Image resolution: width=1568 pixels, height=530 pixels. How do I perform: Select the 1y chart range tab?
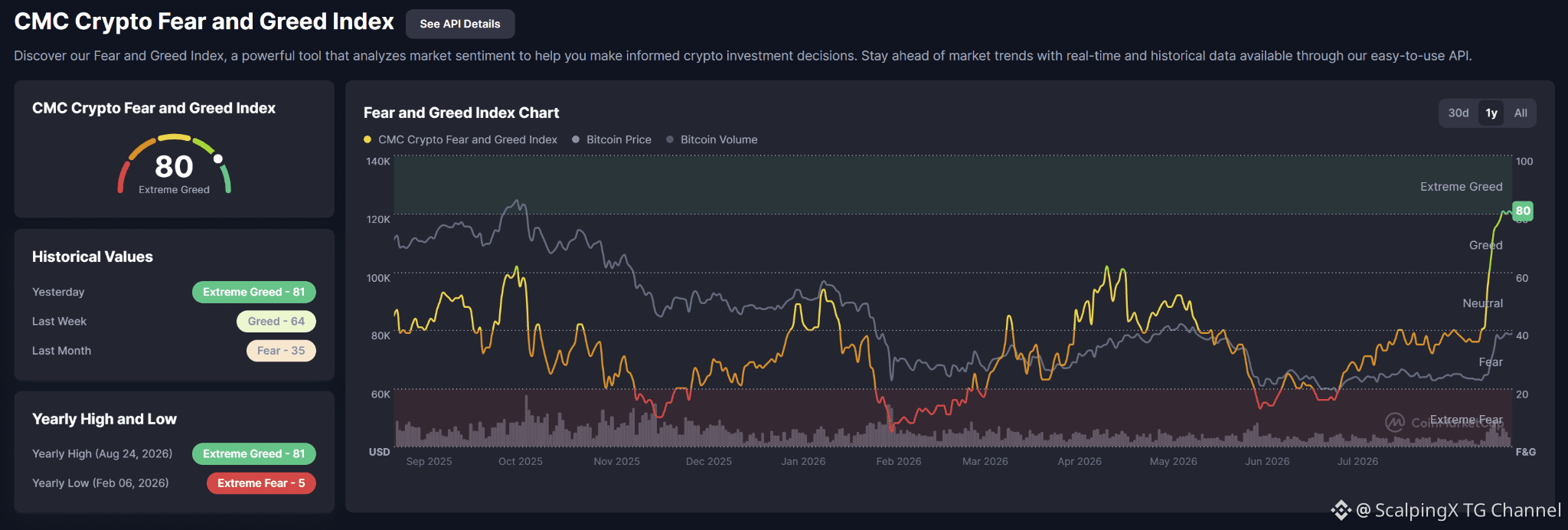point(1491,113)
